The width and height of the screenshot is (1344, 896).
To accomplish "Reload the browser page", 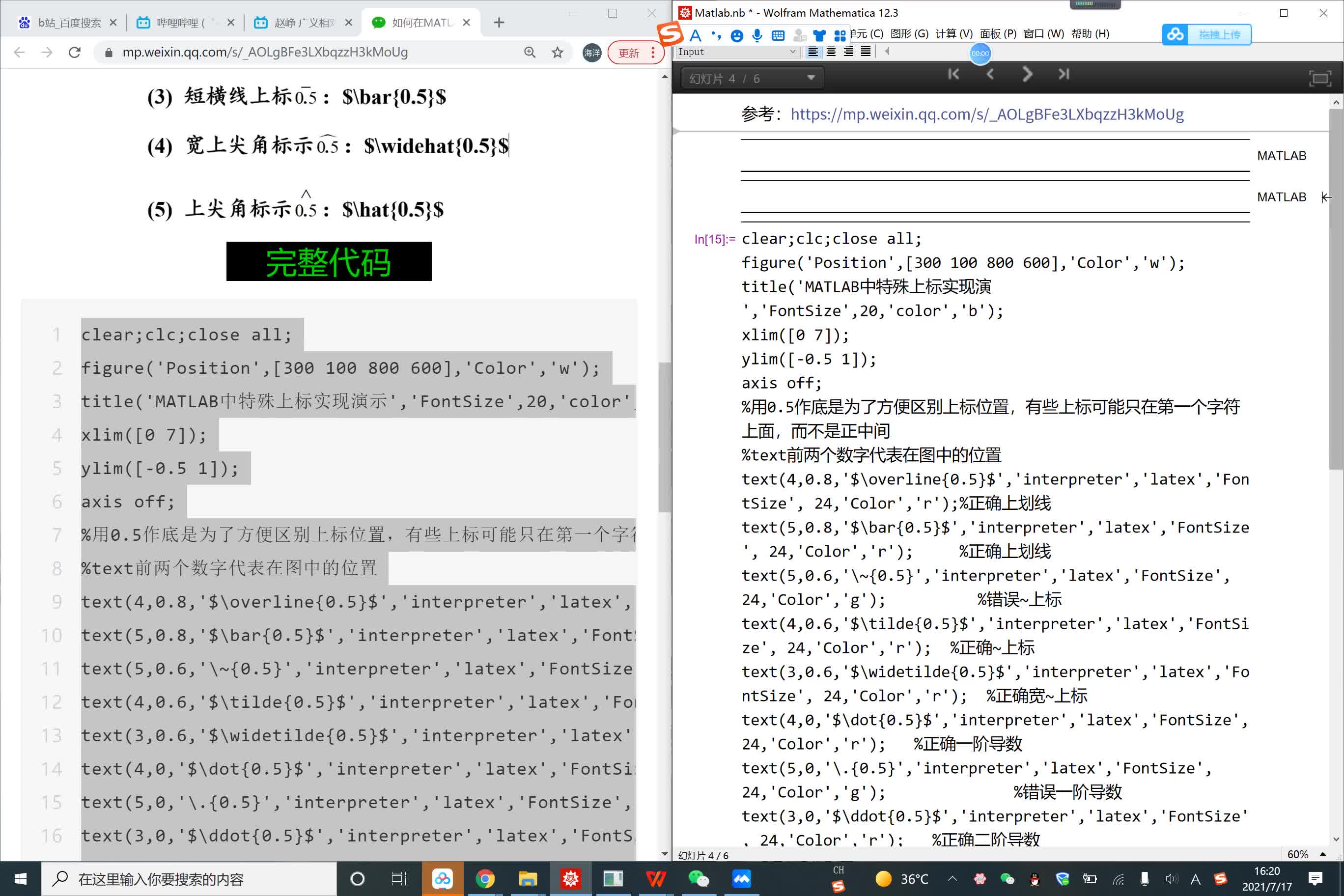I will [x=74, y=53].
